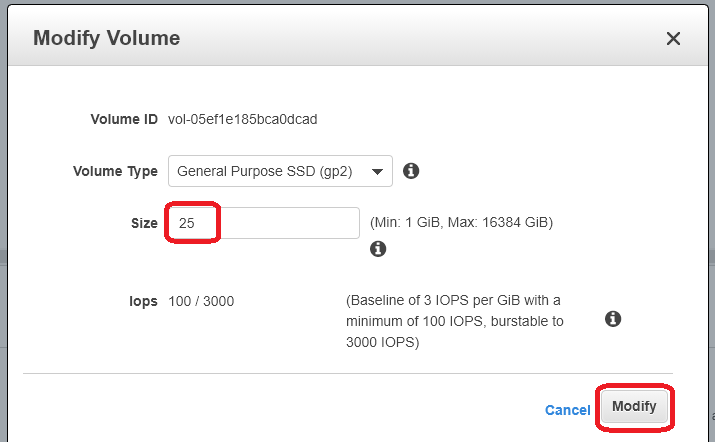
Task: Close the Modify Volume dialog with X
Action: click(x=673, y=39)
